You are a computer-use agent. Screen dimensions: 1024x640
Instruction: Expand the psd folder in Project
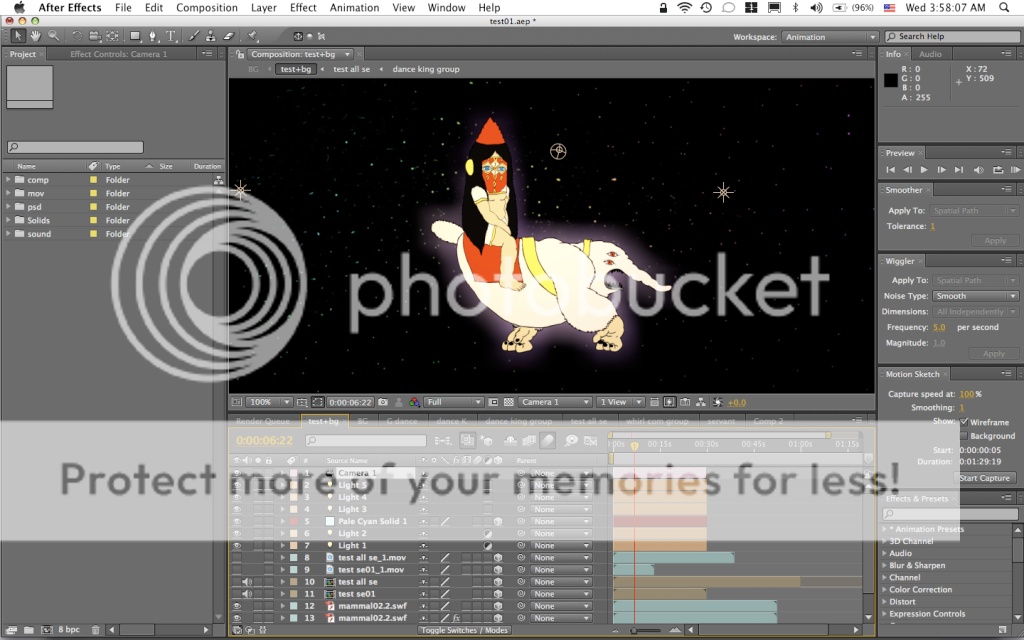(x=9, y=207)
